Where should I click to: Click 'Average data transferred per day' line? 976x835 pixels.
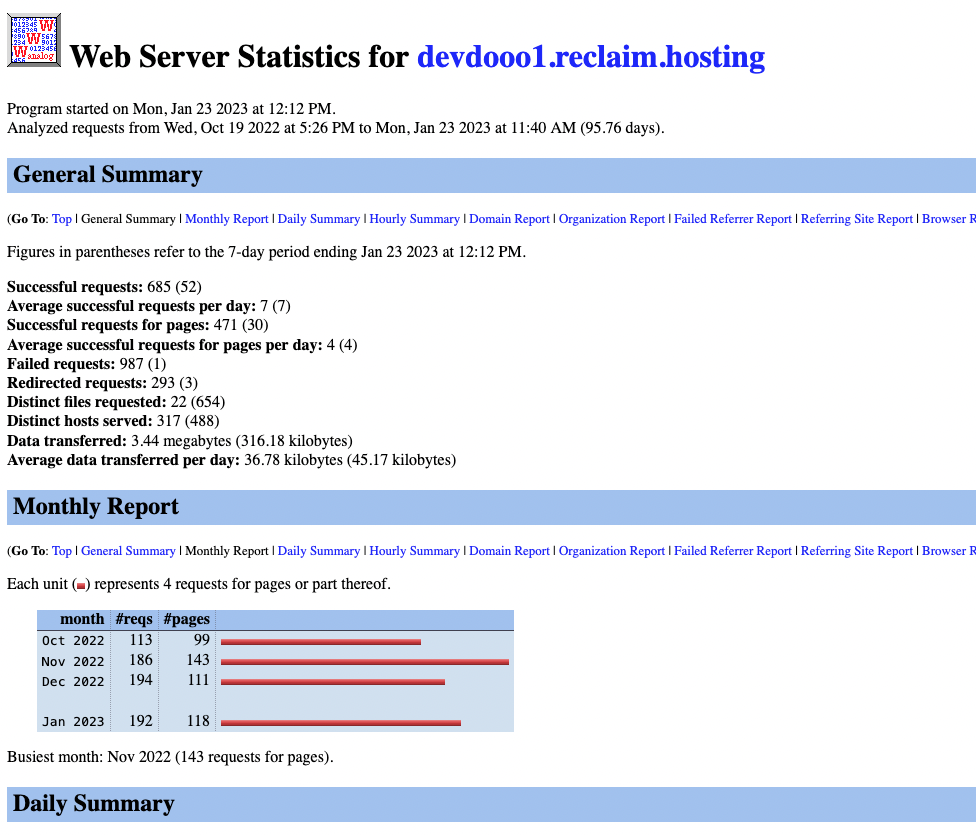[232, 460]
